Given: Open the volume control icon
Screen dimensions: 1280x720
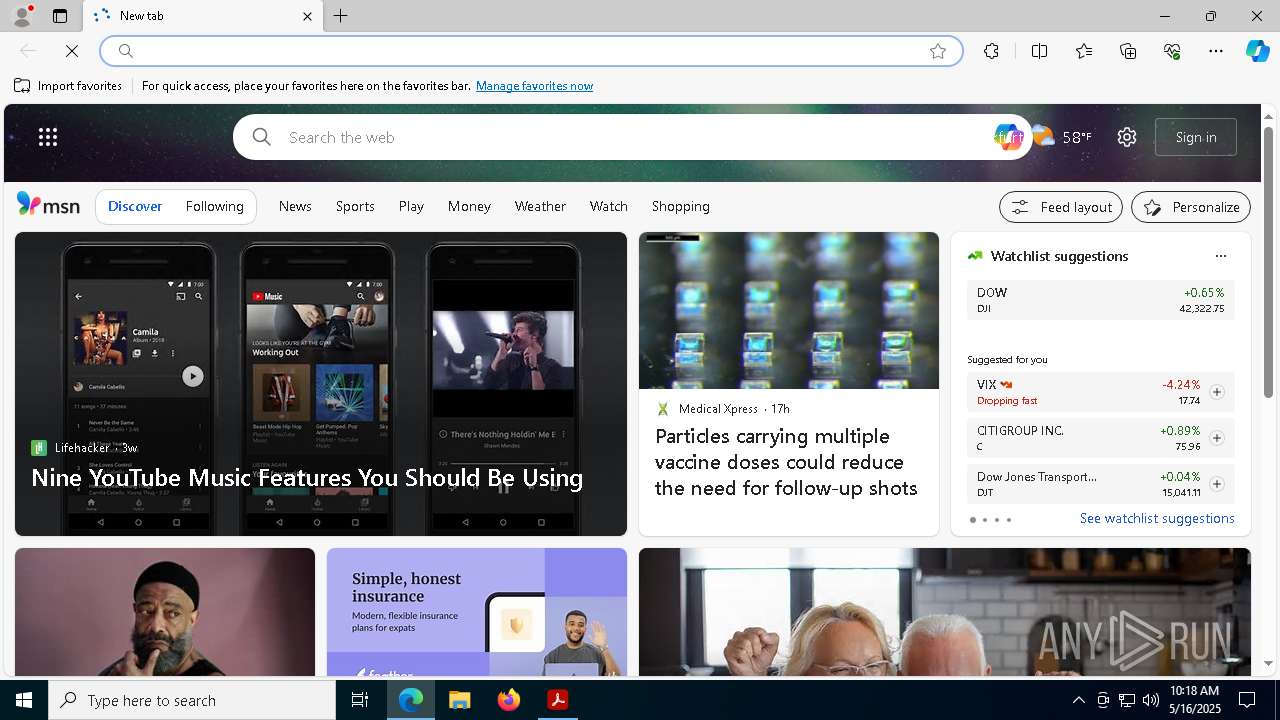Looking at the screenshot, I should coord(1150,700).
